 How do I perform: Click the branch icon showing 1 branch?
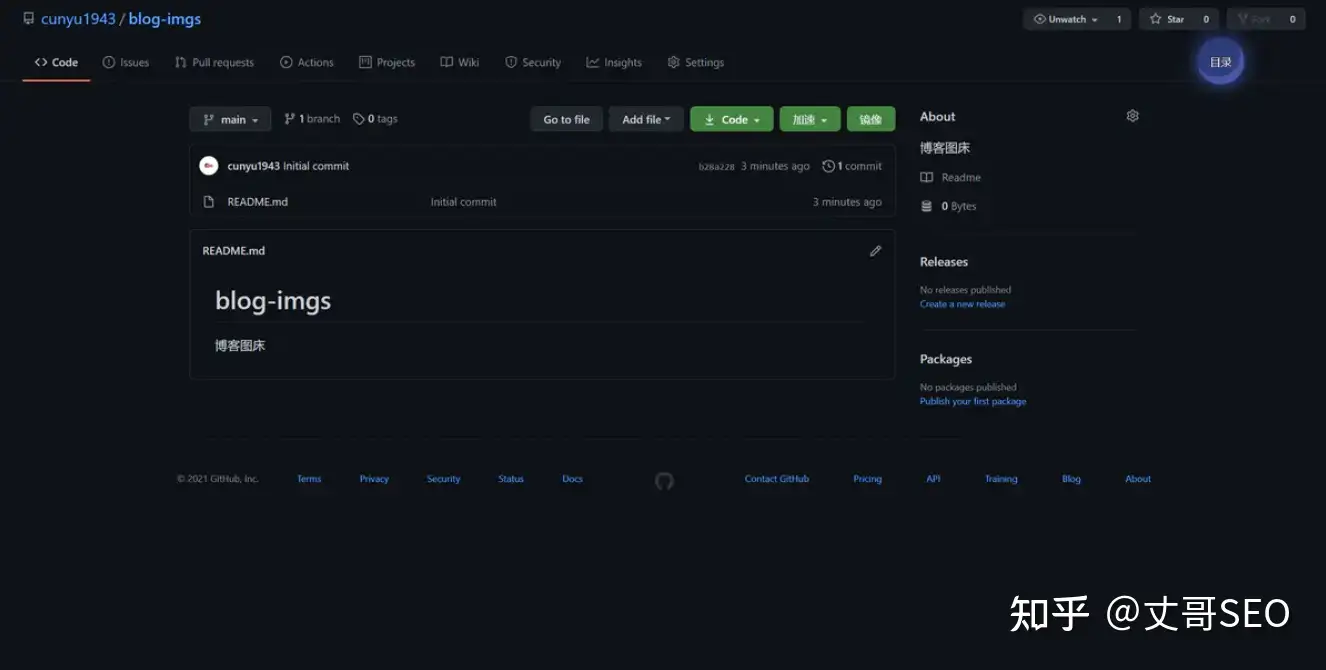(290, 119)
